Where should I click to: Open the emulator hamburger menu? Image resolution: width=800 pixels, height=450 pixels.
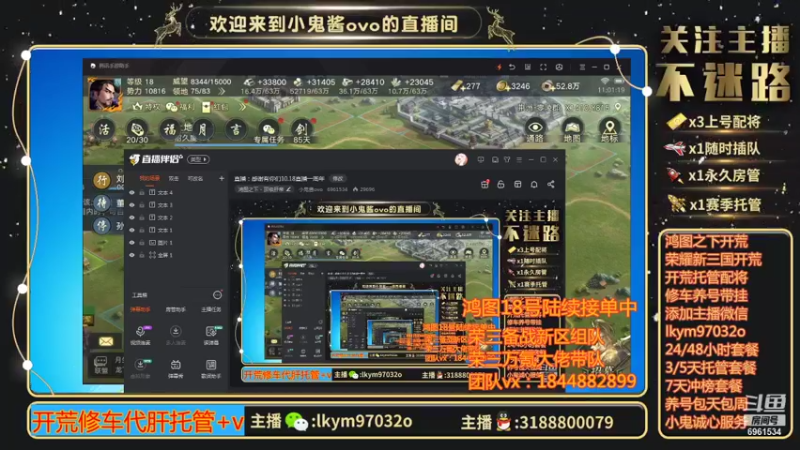pyautogui.click(x=582, y=67)
